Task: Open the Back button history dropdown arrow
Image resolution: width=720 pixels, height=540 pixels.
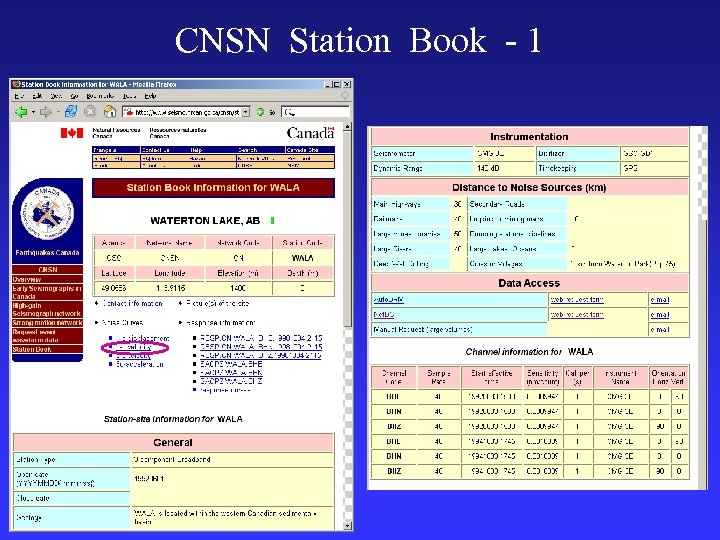Action: pos(33,112)
